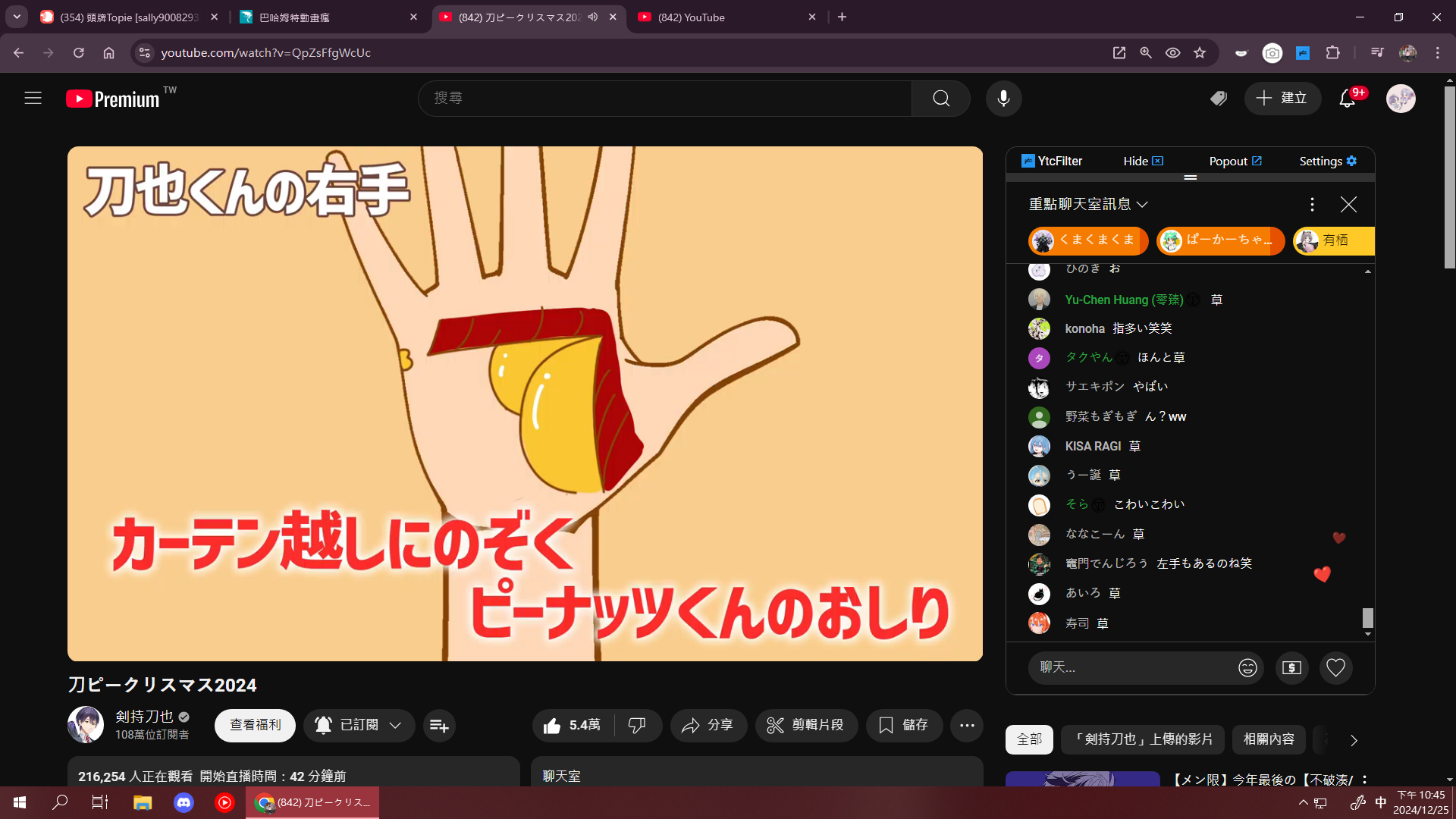Viewport: 1456px width, 819px height.
Task: Open more actions ellipsis under video
Action: pyautogui.click(x=967, y=726)
